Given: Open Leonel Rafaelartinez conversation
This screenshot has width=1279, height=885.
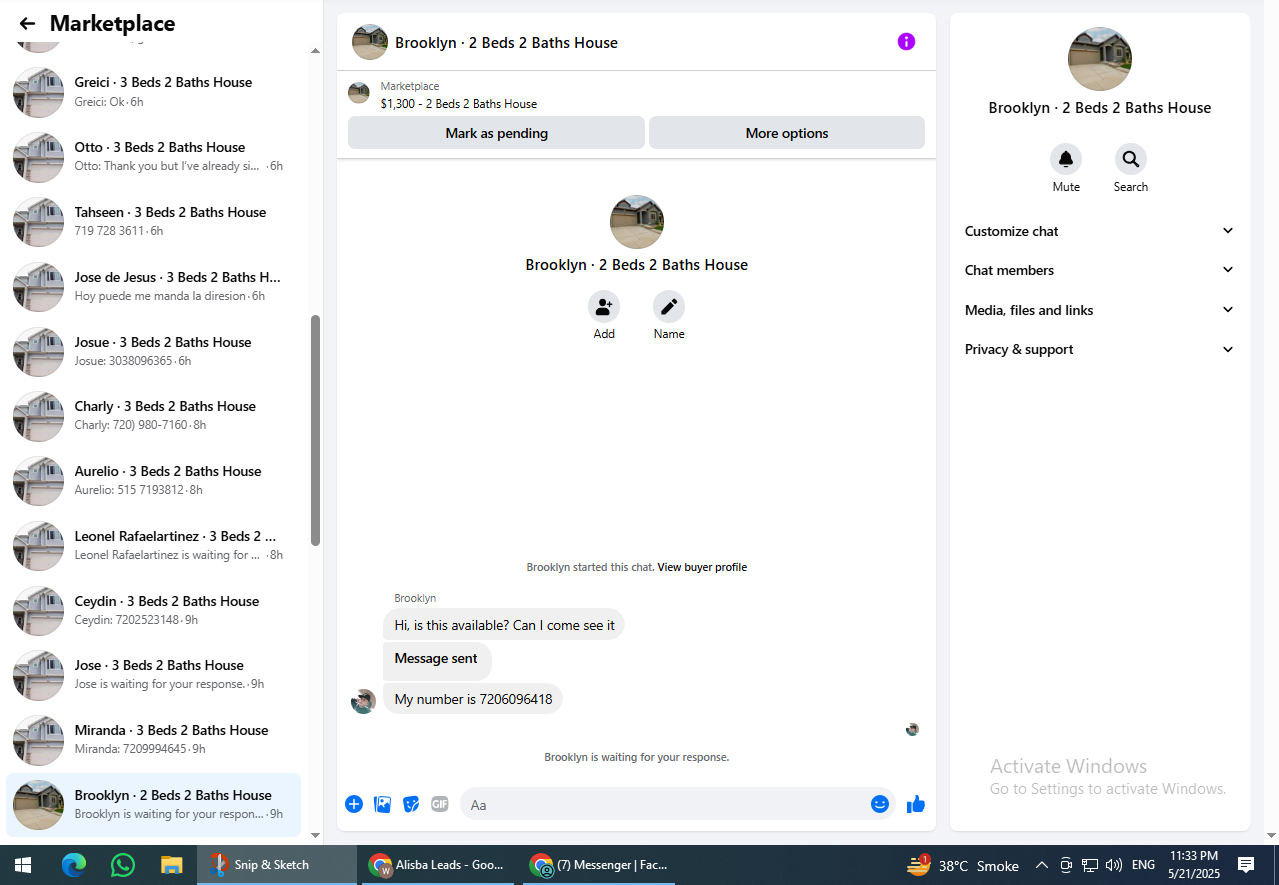Looking at the screenshot, I should point(154,545).
